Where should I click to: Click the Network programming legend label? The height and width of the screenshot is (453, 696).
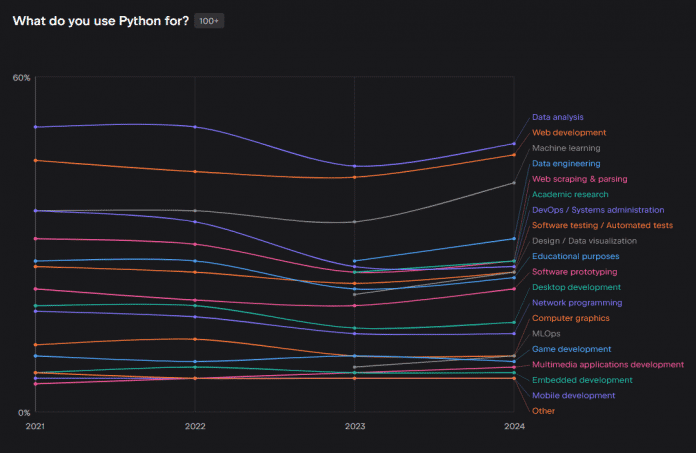tap(577, 302)
